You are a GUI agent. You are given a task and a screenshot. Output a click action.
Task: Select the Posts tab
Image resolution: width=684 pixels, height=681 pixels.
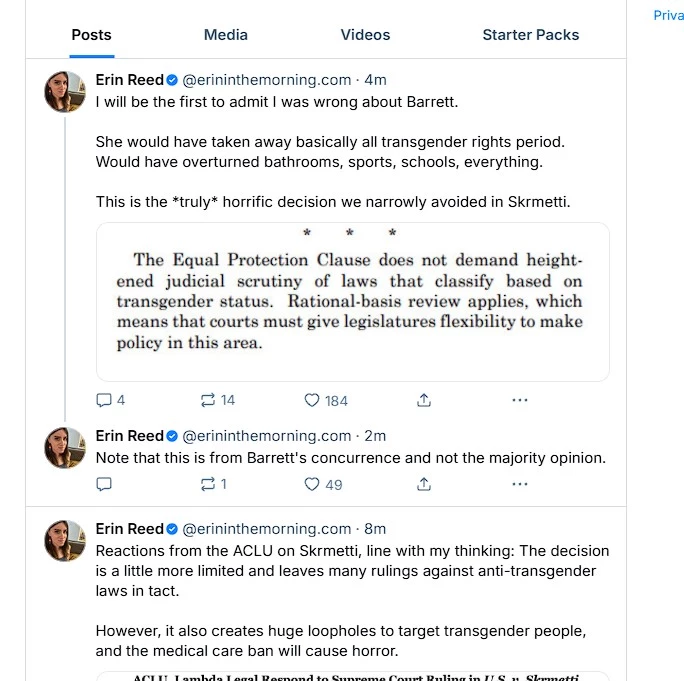(92, 34)
